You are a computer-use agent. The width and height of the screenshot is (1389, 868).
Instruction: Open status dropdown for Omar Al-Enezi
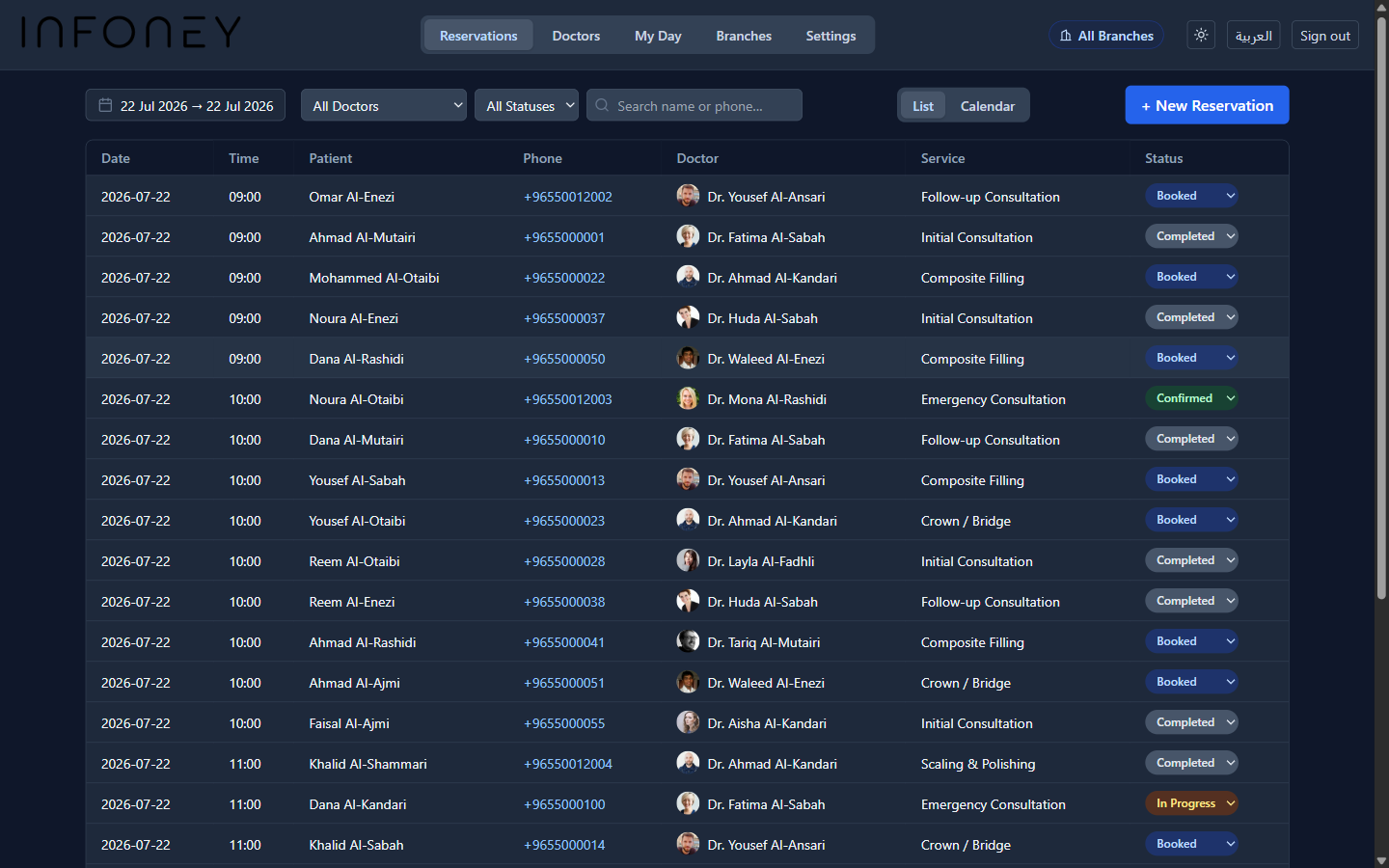(x=1191, y=196)
